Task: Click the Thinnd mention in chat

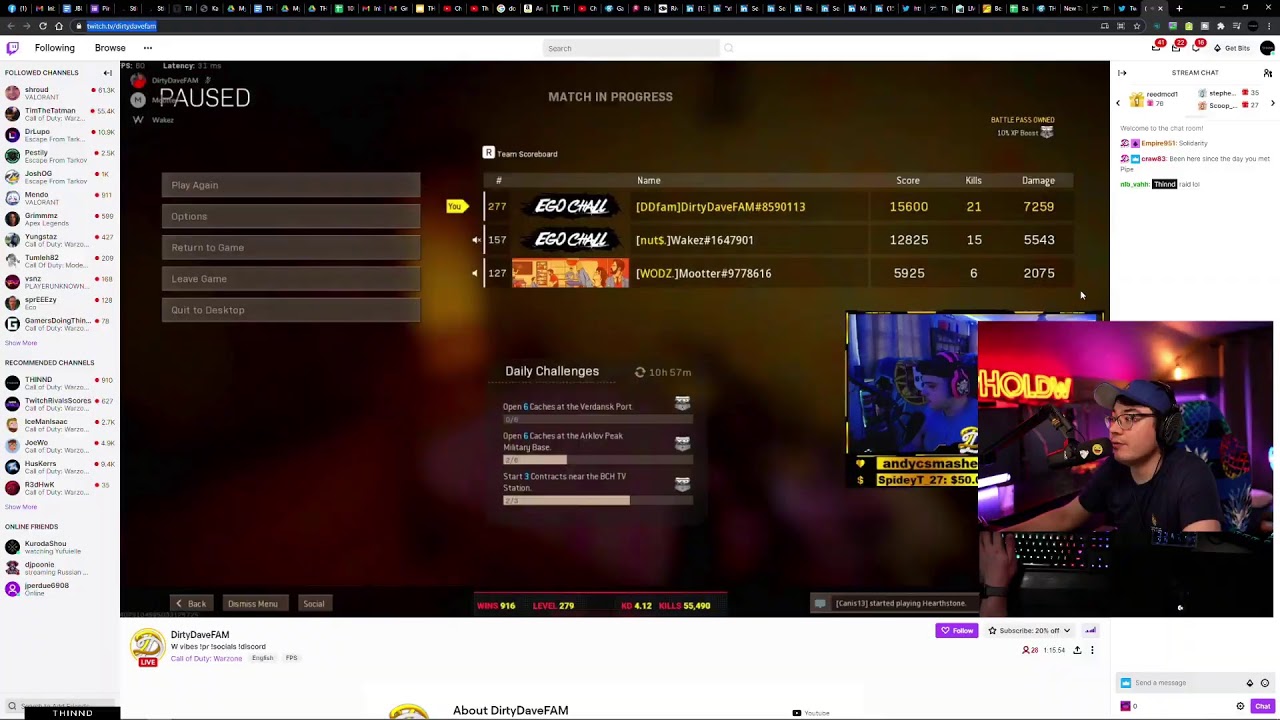Action: (x=1164, y=184)
